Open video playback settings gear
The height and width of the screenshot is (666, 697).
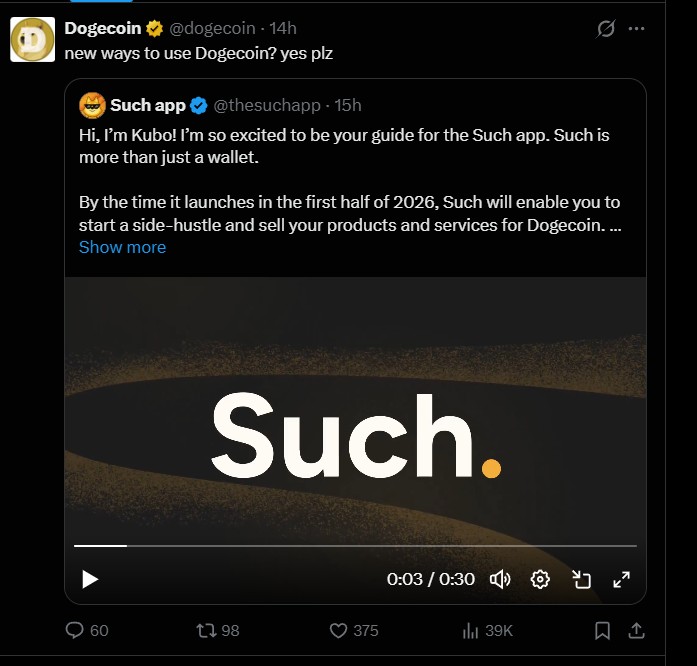tap(540, 579)
